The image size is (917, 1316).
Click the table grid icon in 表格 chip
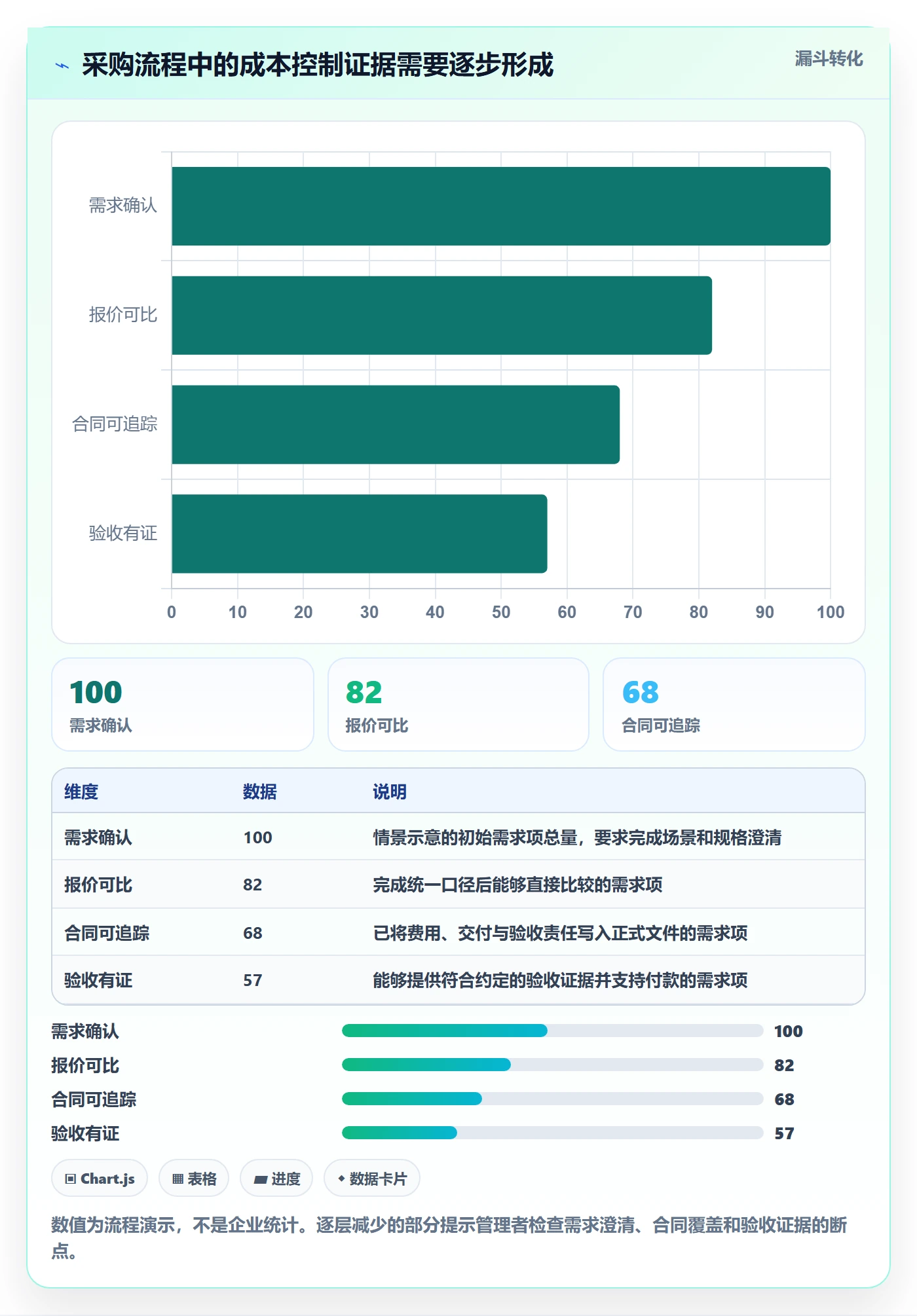178,1179
